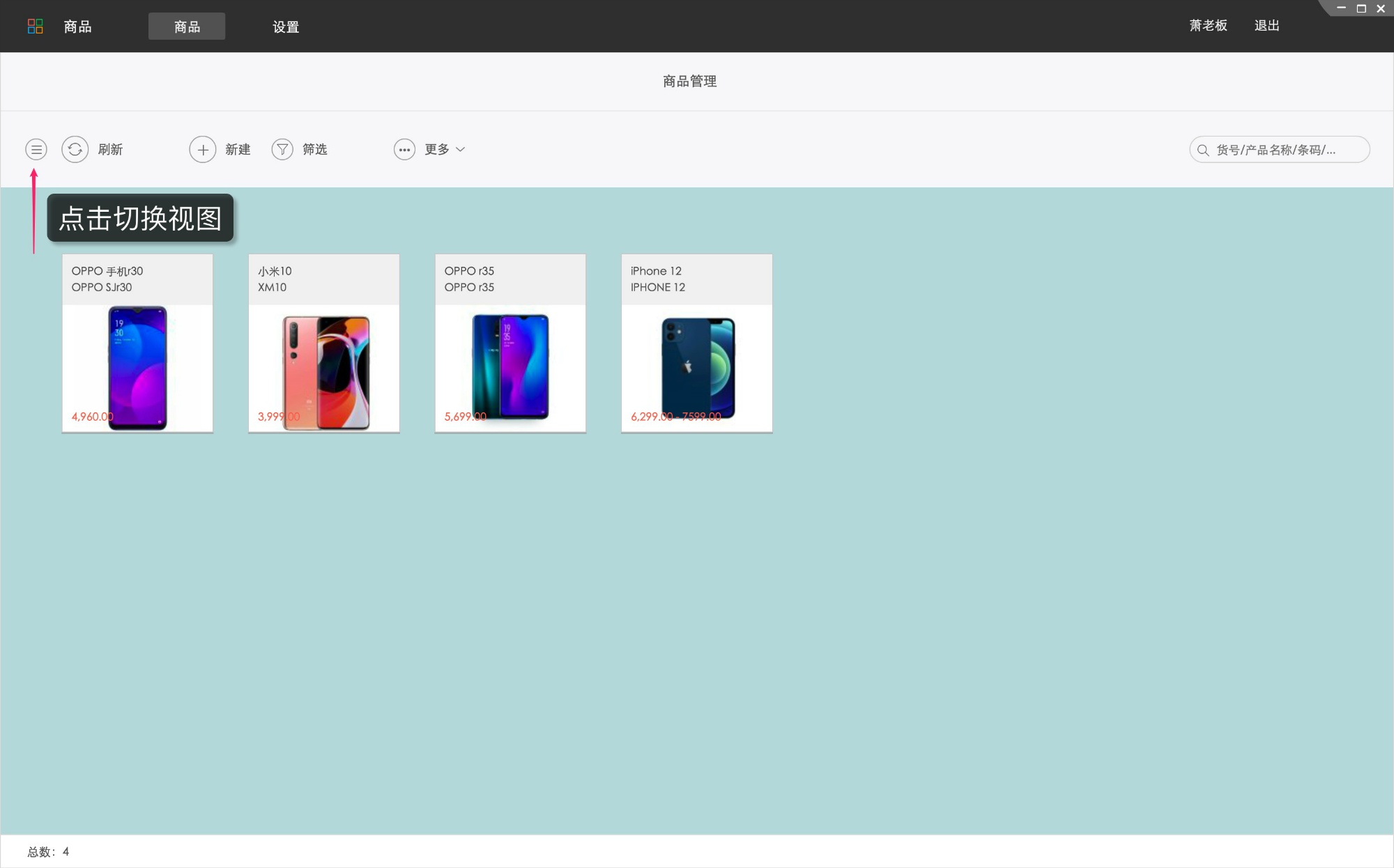Expand the 更多 dropdown chevron

point(460,149)
